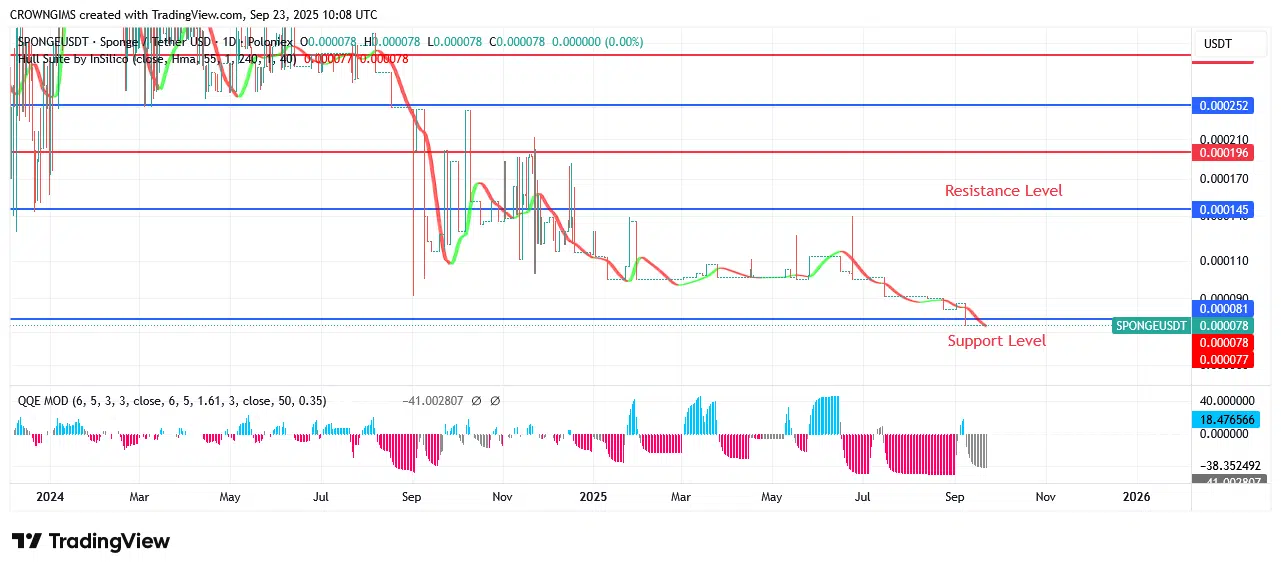The height and width of the screenshot is (571, 1281).
Task: Click the SPONGEUSDT teal price-axis tag
Action: 1152,325
